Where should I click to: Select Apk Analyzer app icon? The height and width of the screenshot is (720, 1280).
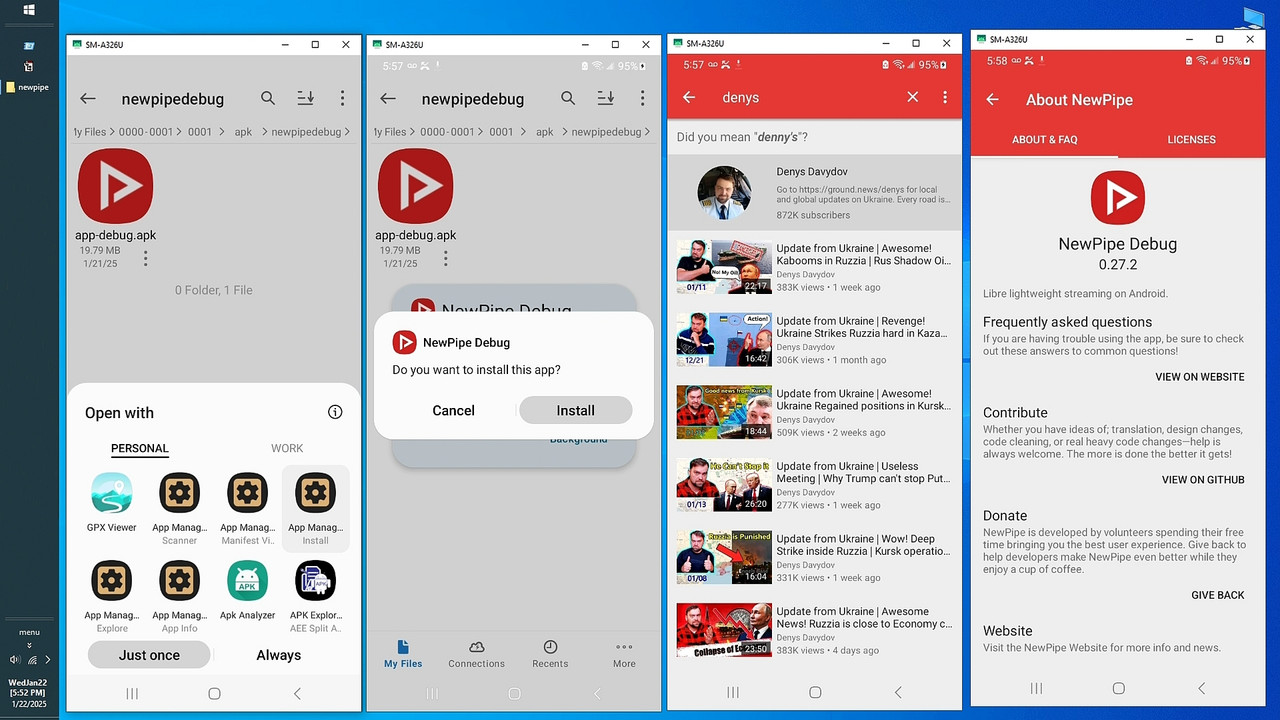click(x=247, y=591)
